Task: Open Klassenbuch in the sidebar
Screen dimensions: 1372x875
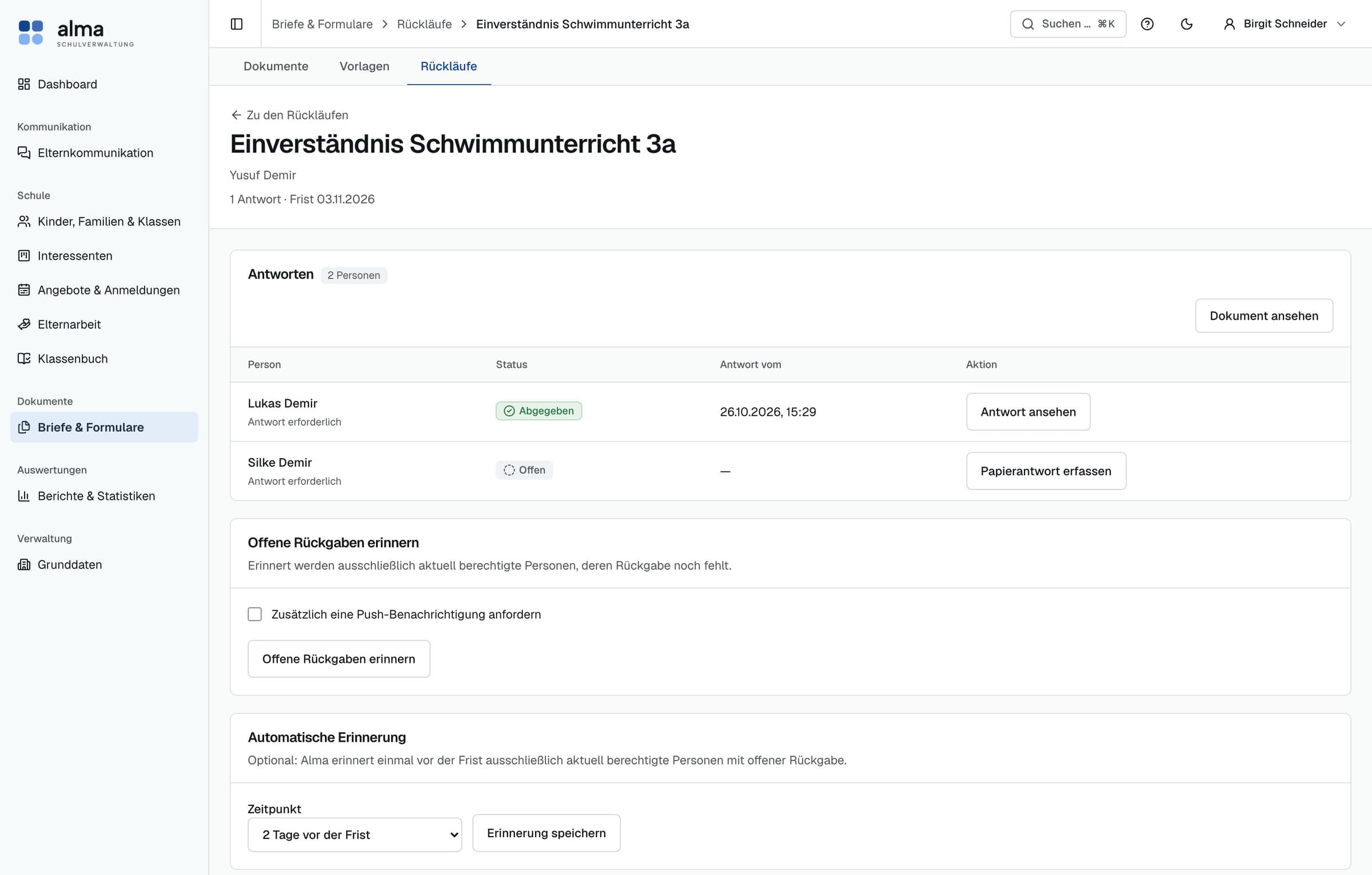Action: [104, 359]
